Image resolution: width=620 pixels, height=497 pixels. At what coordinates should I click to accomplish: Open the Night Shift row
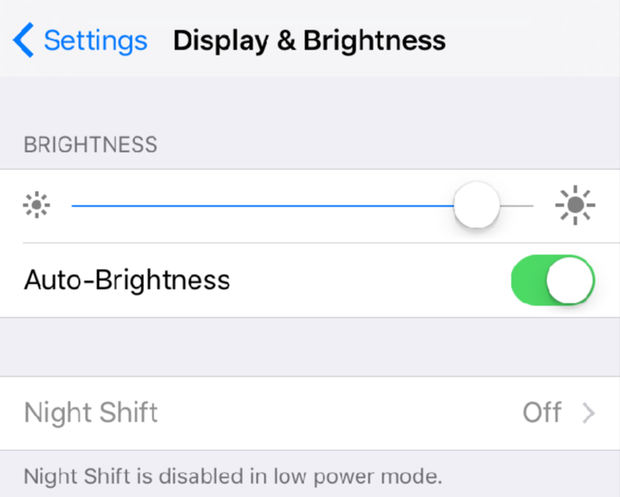pyautogui.click(x=310, y=413)
